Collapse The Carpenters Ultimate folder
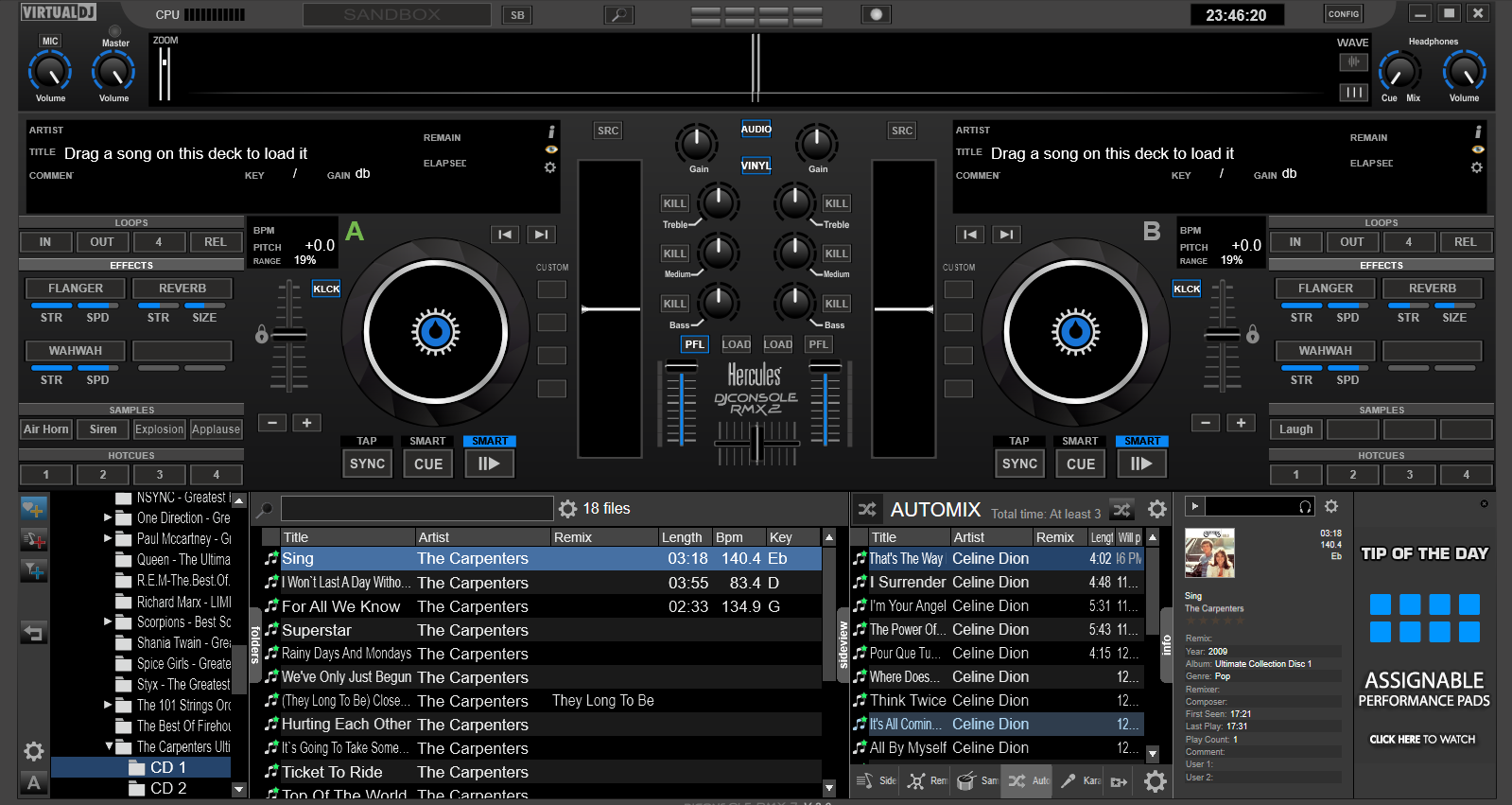Screen dimensions: 1512x805 coord(109,746)
